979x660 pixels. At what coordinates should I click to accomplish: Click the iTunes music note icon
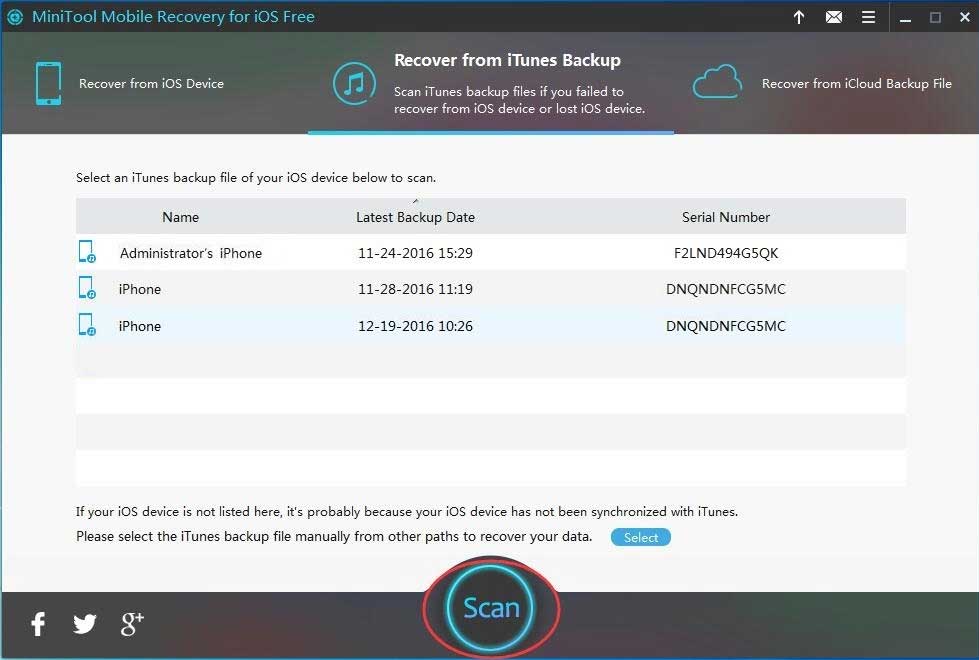pyautogui.click(x=354, y=83)
